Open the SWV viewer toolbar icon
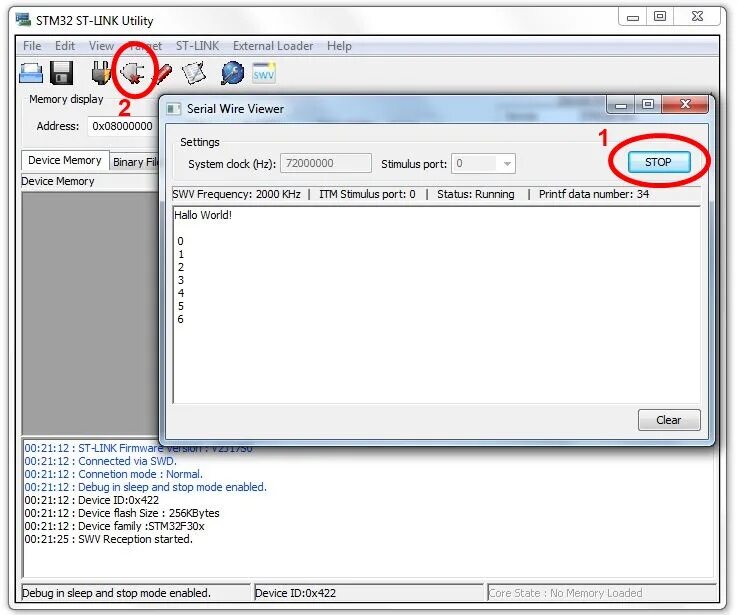This screenshot has width=738, height=615. pos(264,73)
